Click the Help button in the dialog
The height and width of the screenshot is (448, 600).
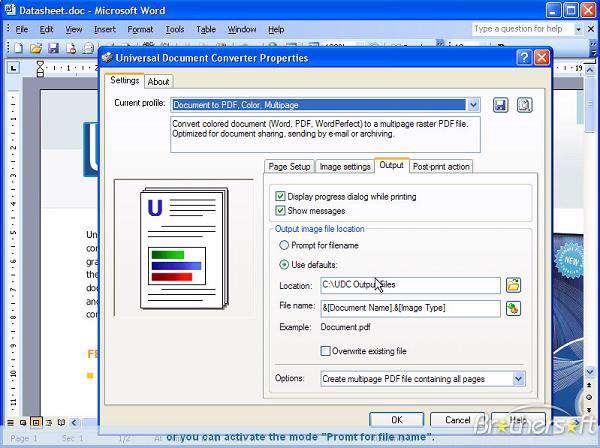tap(518, 420)
